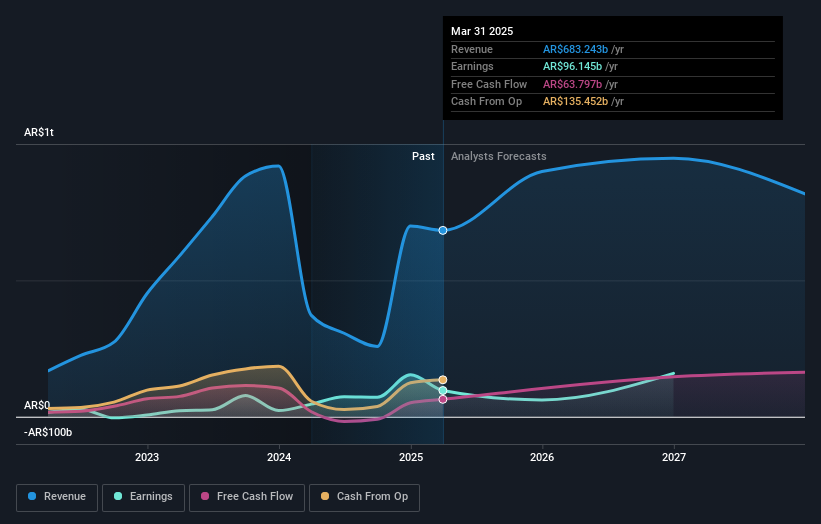Click the Free Cash Flow label in tooltip
This screenshot has width=821, height=524.
pyautogui.click(x=489, y=84)
